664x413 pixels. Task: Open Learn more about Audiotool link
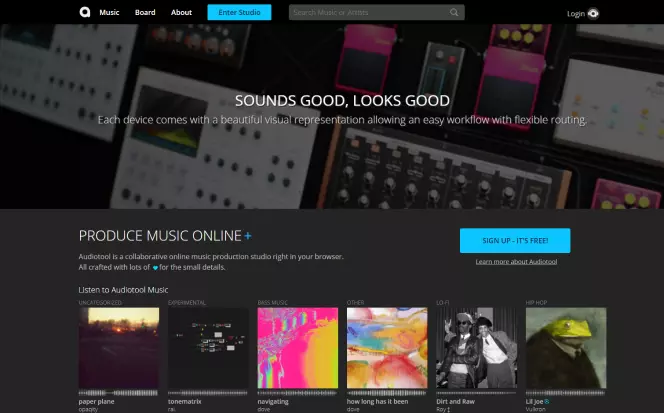pos(516,262)
